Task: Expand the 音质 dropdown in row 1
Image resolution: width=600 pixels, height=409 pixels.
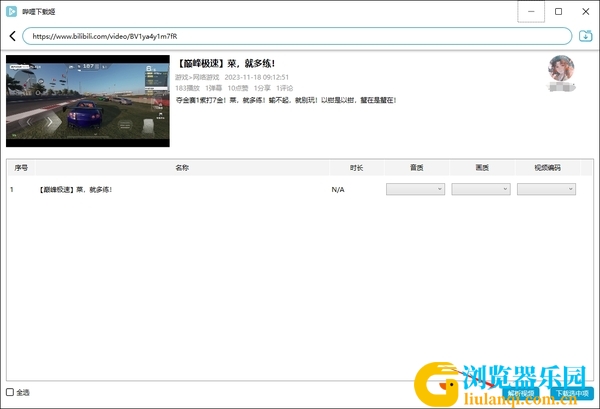Action: click(x=415, y=189)
